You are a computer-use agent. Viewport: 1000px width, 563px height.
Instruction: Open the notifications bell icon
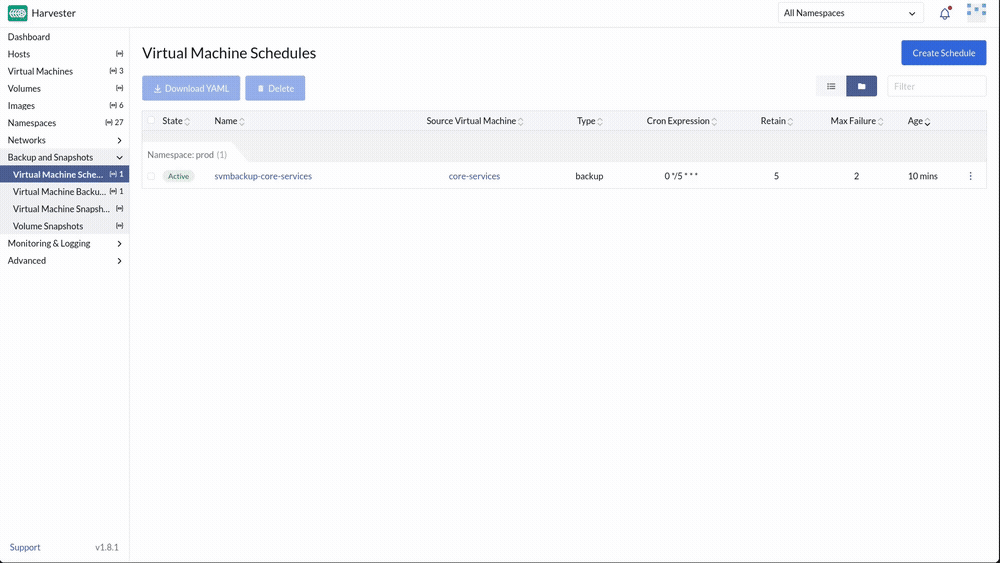945,13
